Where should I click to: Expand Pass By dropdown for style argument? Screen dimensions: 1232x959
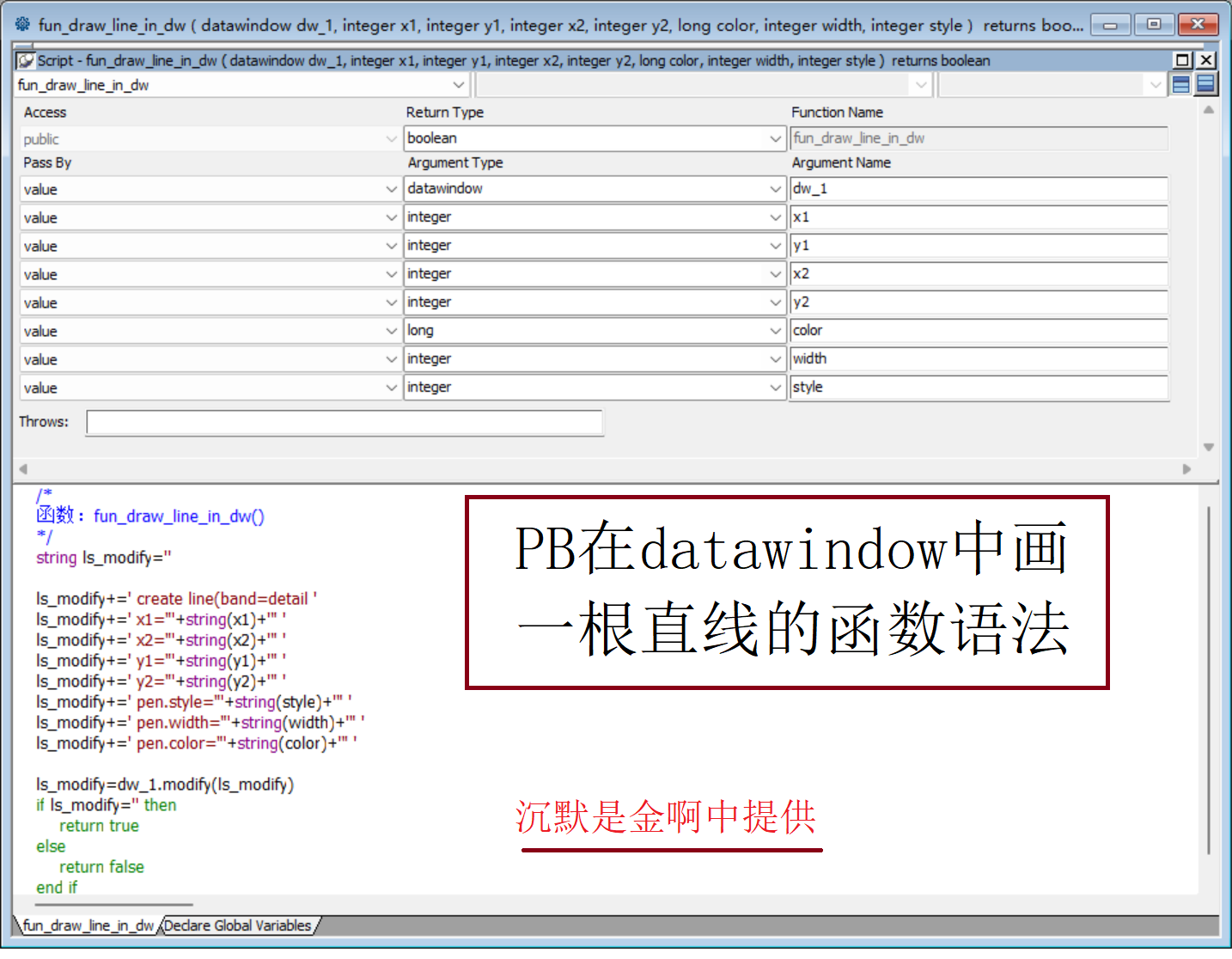click(391, 388)
